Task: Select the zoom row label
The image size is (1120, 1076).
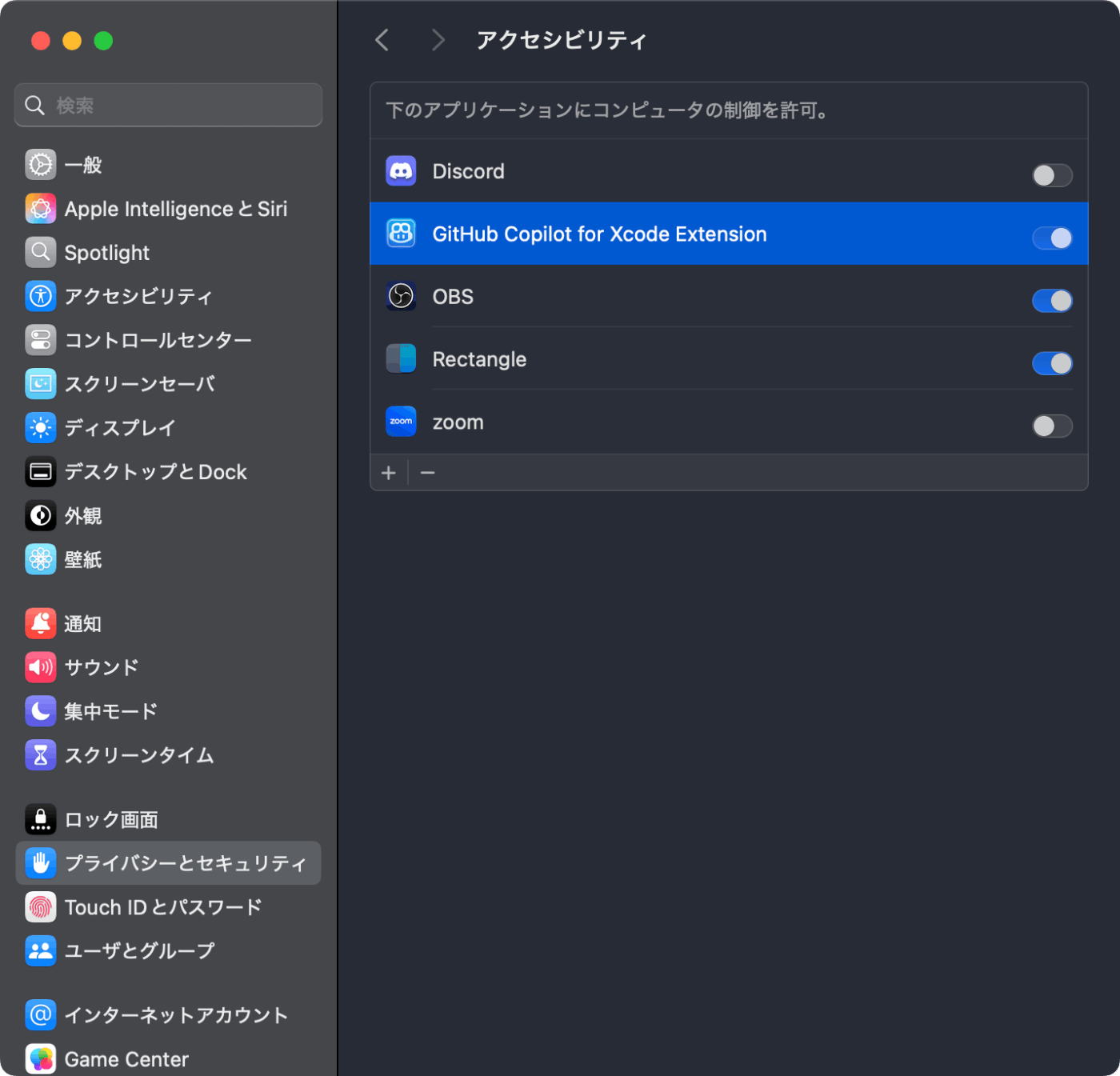Action: [458, 422]
